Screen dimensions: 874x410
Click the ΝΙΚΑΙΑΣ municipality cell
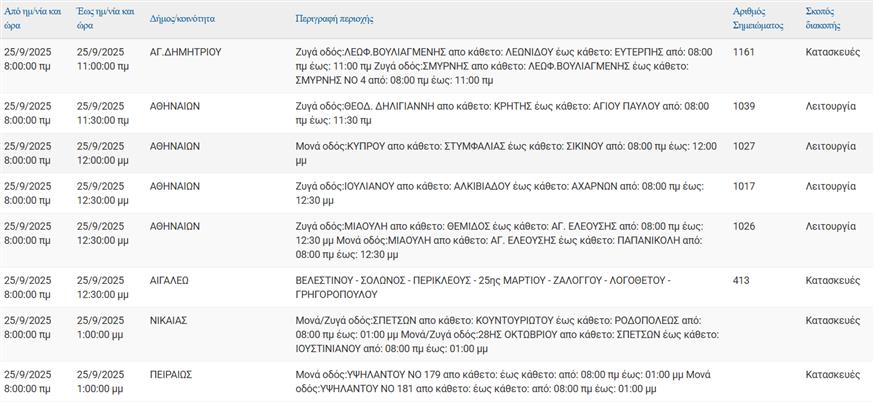[170, 320]
